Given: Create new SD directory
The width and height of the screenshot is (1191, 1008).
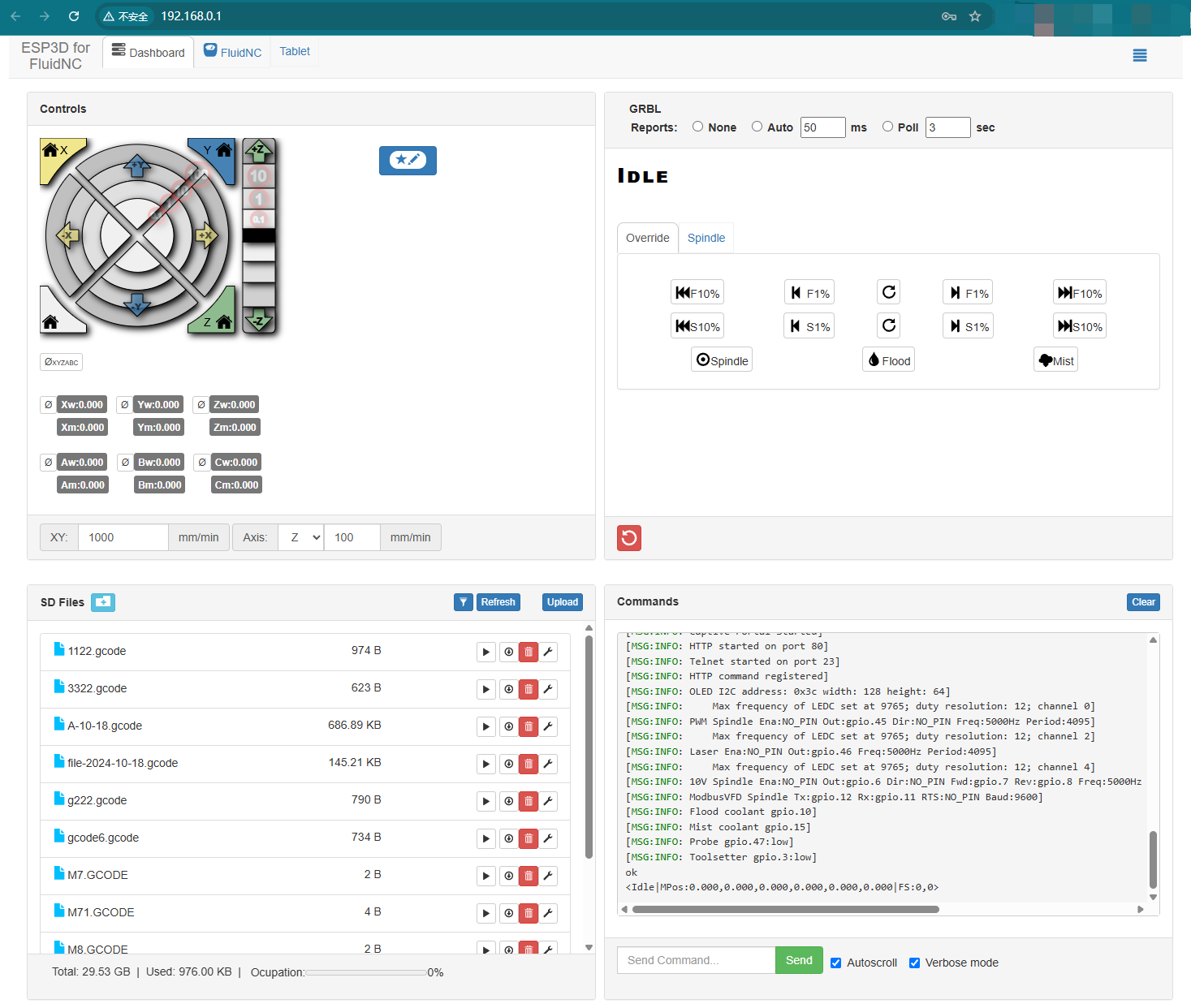Looking at the screenshot, I should click(103, 602).
